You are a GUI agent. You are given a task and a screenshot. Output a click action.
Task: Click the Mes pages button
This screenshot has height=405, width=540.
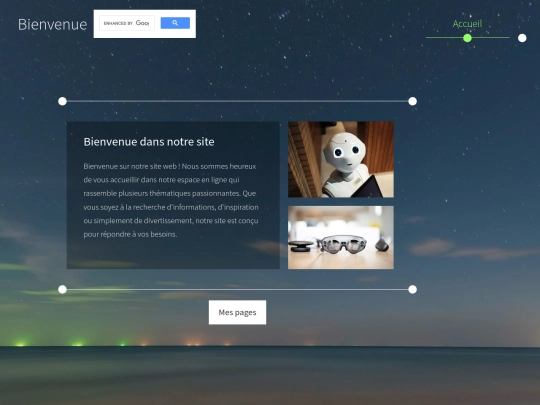click(x=237, y=312)
